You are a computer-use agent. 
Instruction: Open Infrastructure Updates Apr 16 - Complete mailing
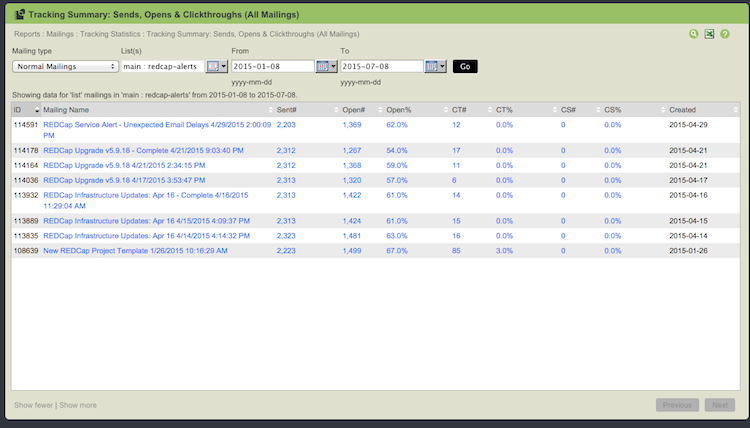(146, 200)
